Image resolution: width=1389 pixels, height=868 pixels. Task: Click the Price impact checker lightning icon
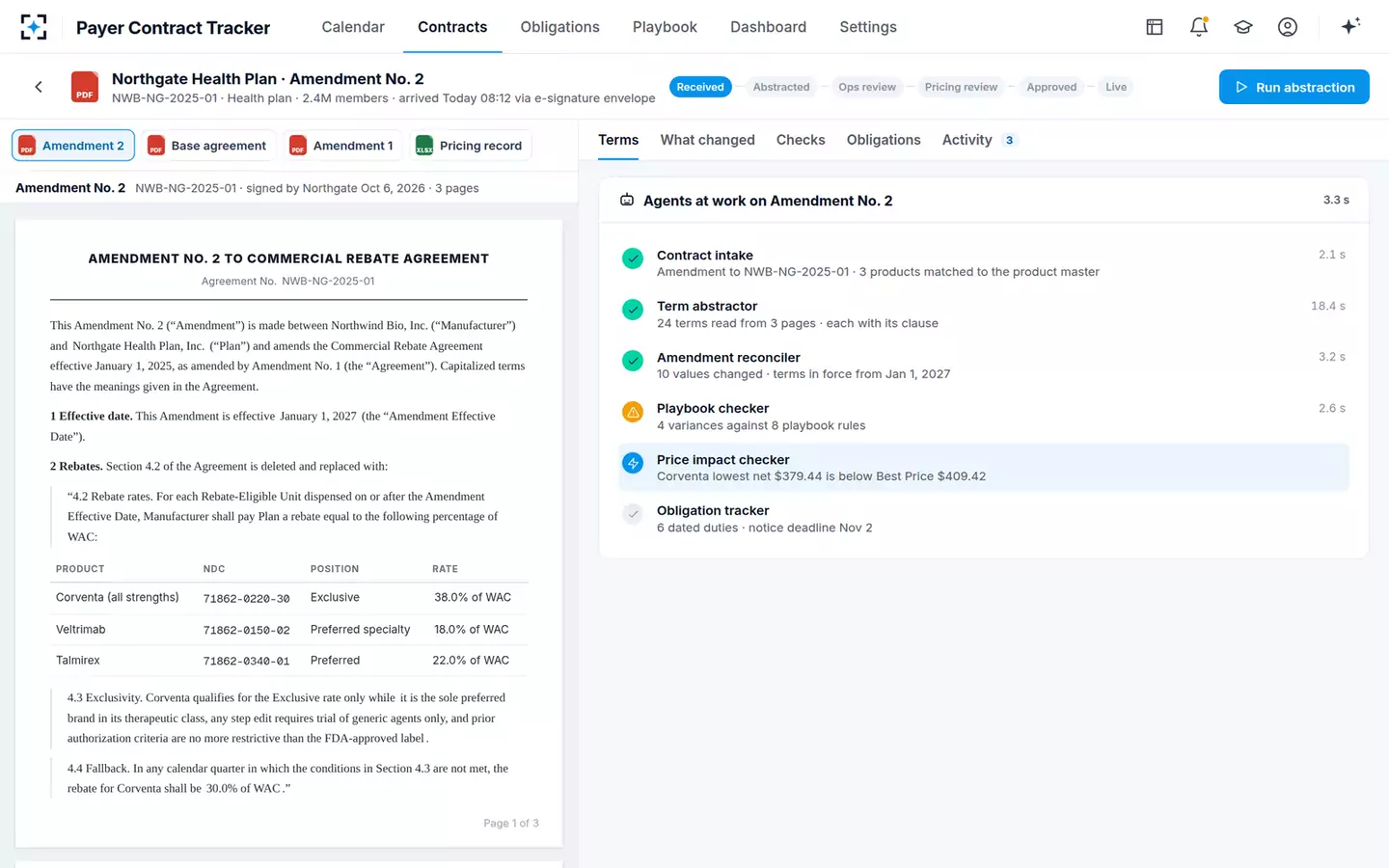633,463
